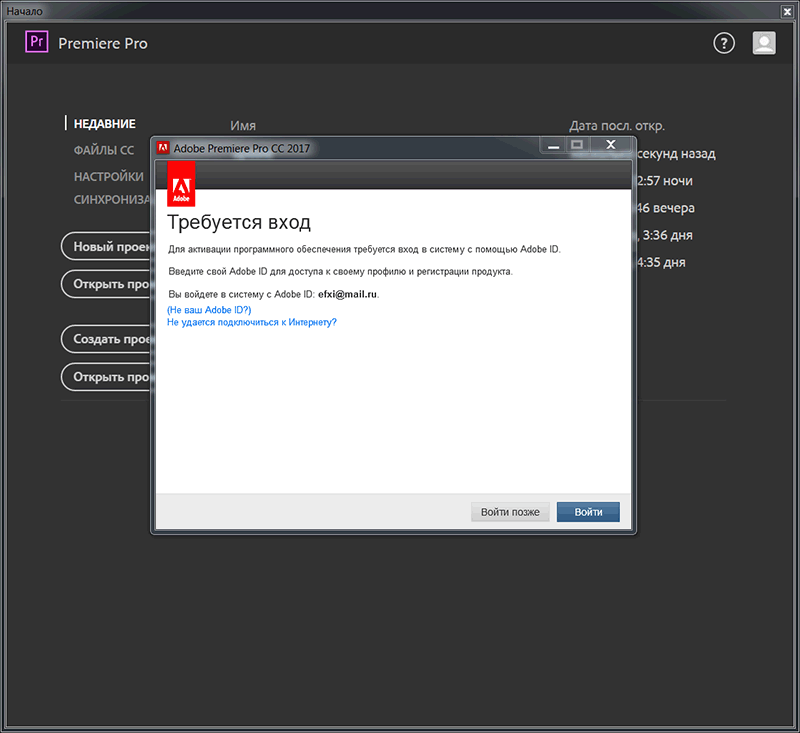Select the recent entry '4:35 дня'
800x733 pixels.
click(x=661, y=262)
